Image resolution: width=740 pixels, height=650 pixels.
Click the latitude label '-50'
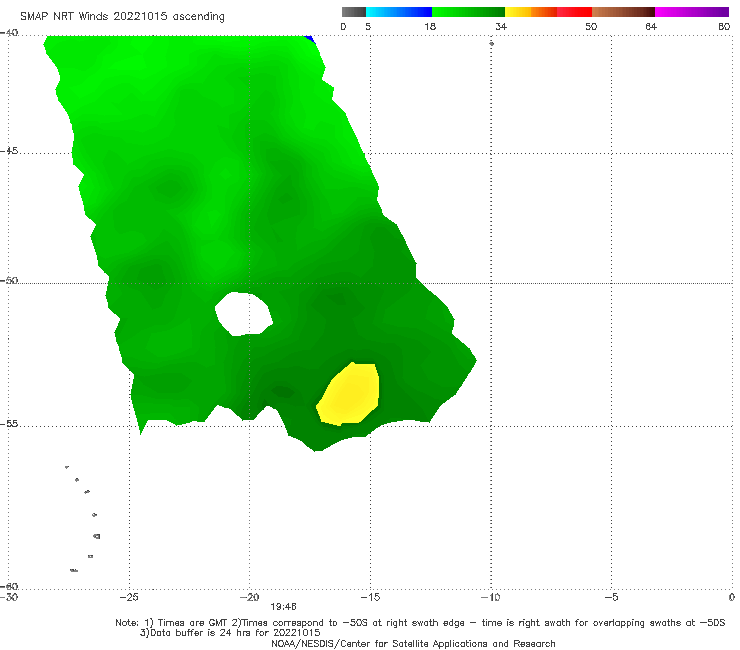[x=9, y=281]
